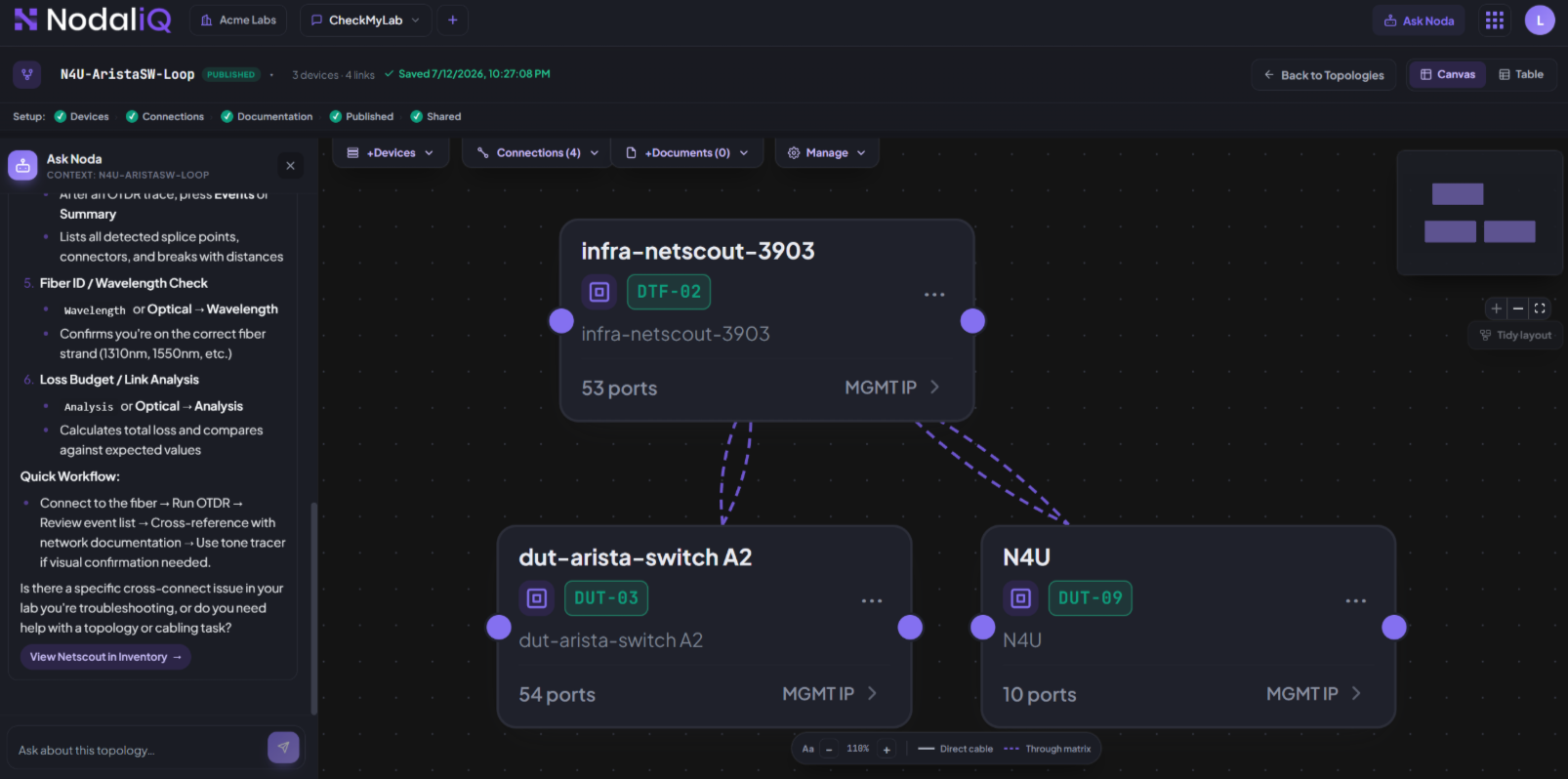The image size is (1568, 779).
Task: Click the Ask Noda robot icon in panel header
Action: pos(22,166)
